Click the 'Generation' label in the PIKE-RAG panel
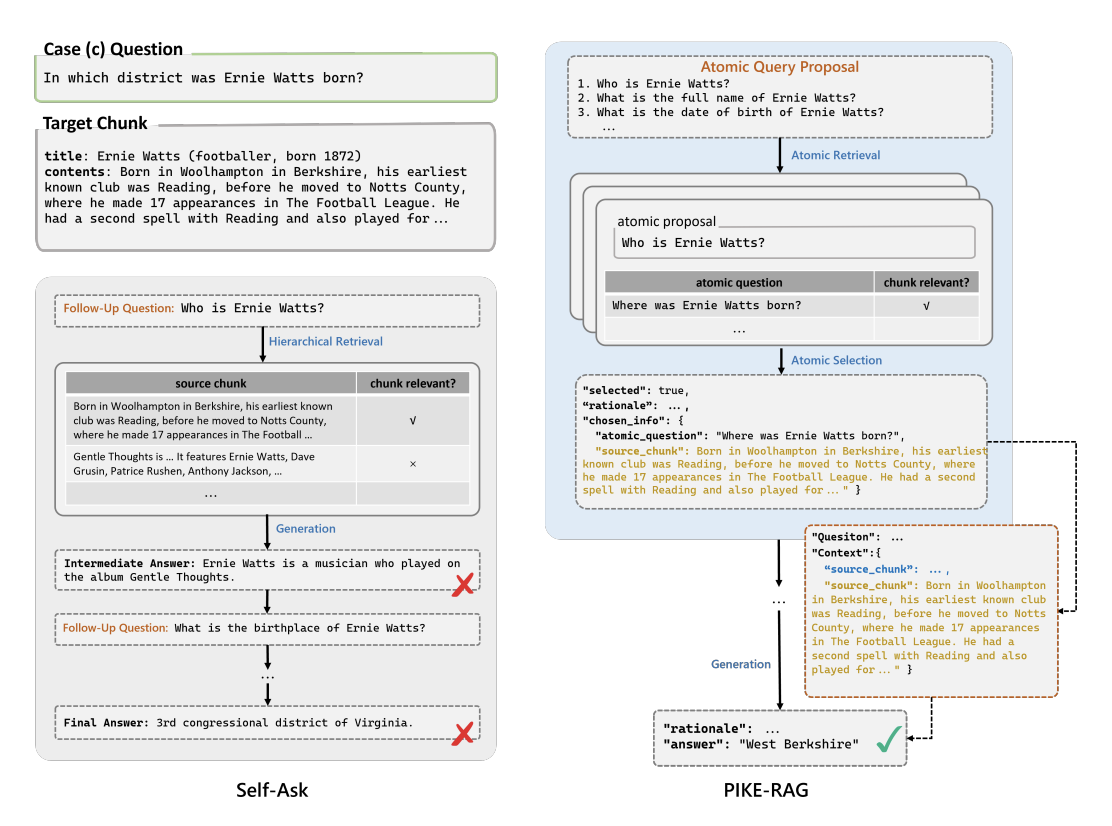This screenshot has width=1112, height=826. click(740, 664)
